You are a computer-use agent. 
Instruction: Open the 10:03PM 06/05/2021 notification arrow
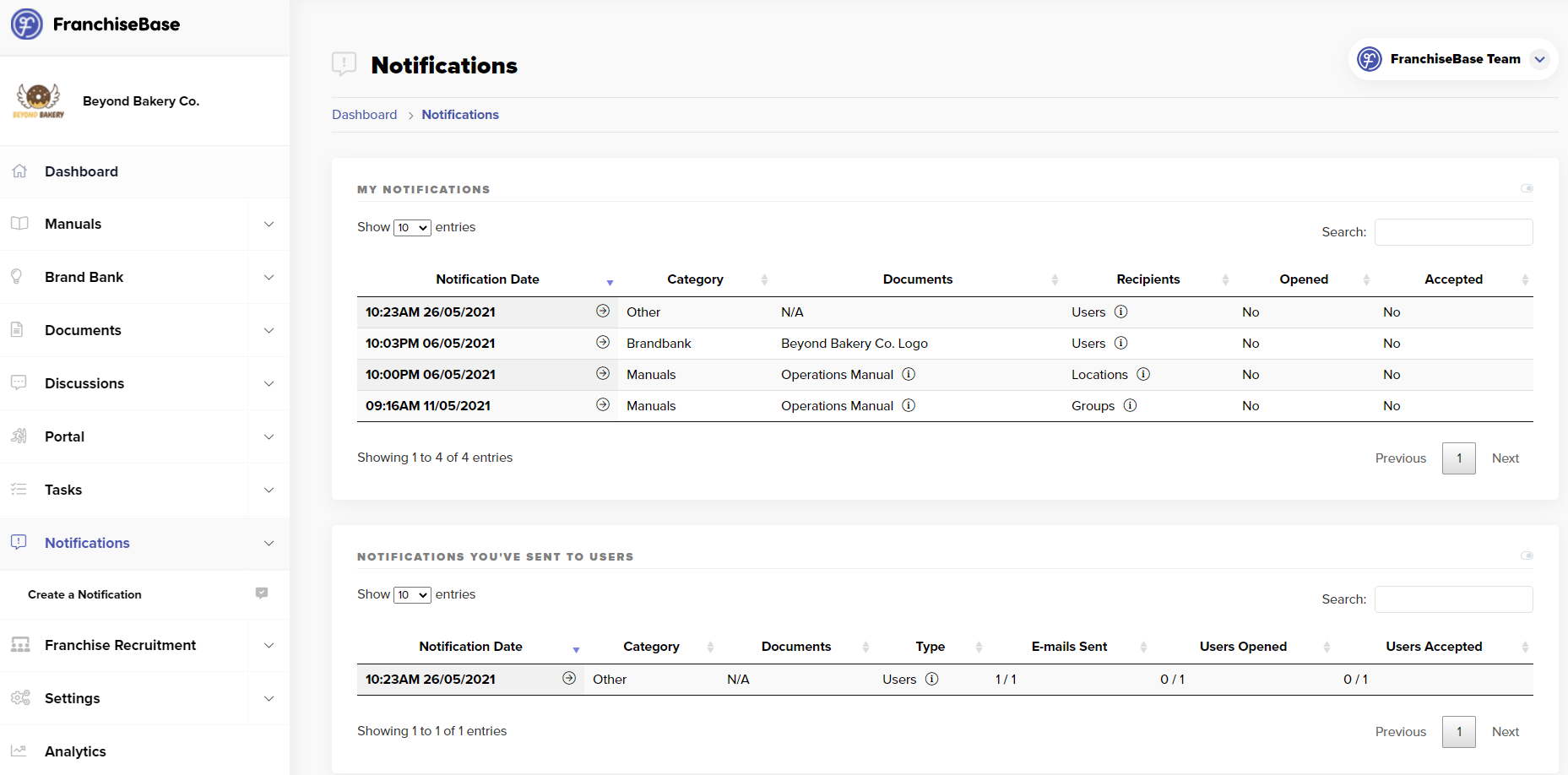pos(603,342)
